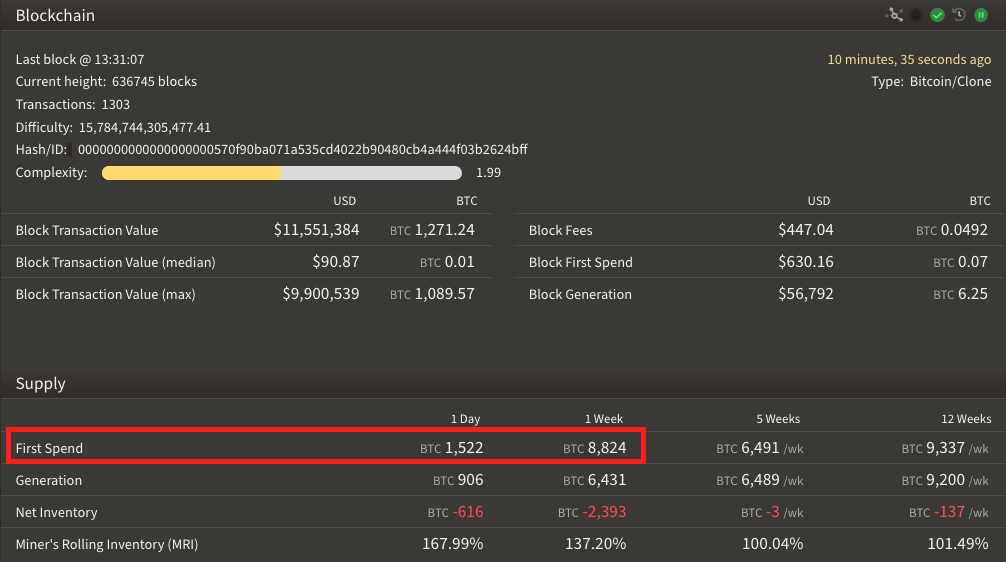This screenshot has height=562, width=1006.
Task: Click Difficulty value 15,784,744,305,477.41
Action: click(145, 128)
